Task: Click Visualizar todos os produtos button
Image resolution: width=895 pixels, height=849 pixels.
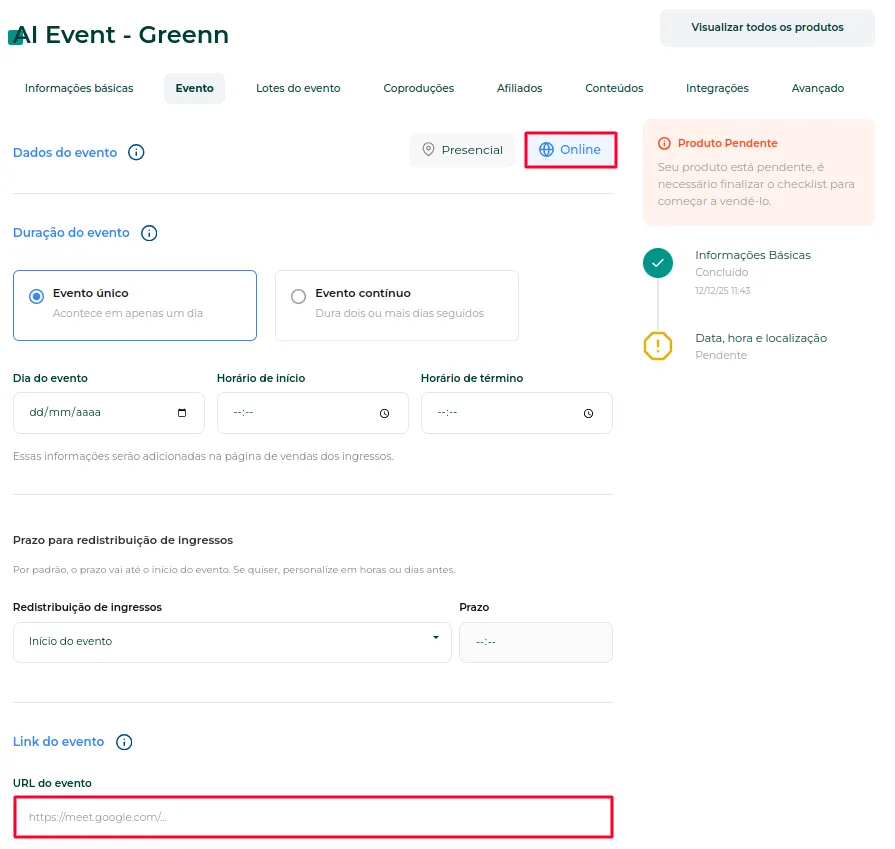Action: (767, 27)
